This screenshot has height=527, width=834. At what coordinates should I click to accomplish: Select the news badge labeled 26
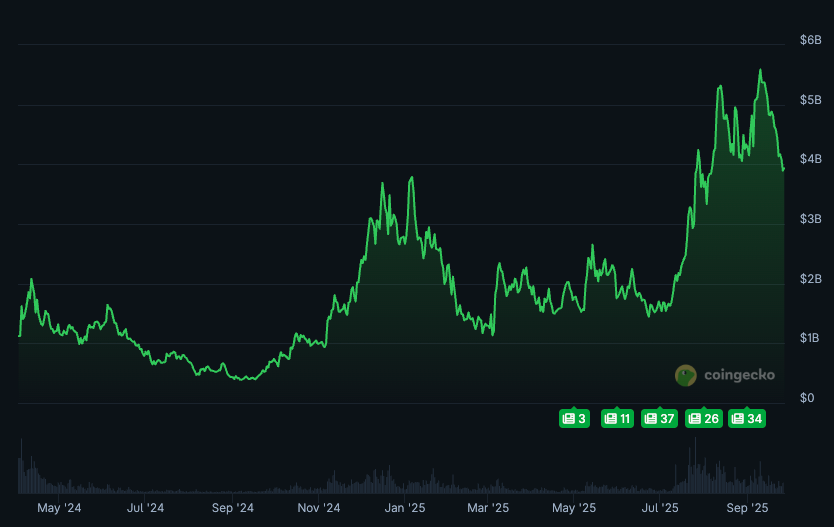pyautogui.click(x=703, y=418)
